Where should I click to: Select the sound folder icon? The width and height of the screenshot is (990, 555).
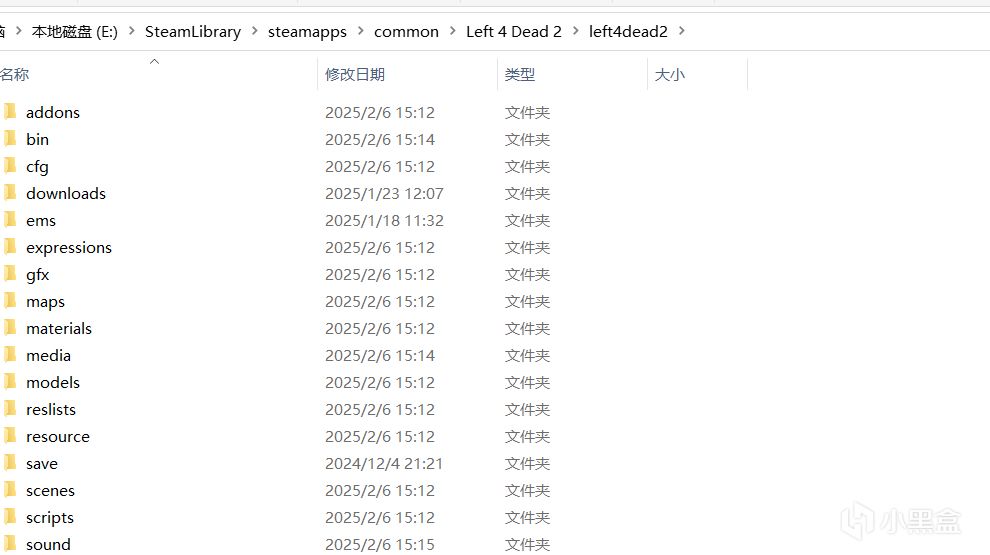(10, 544)
